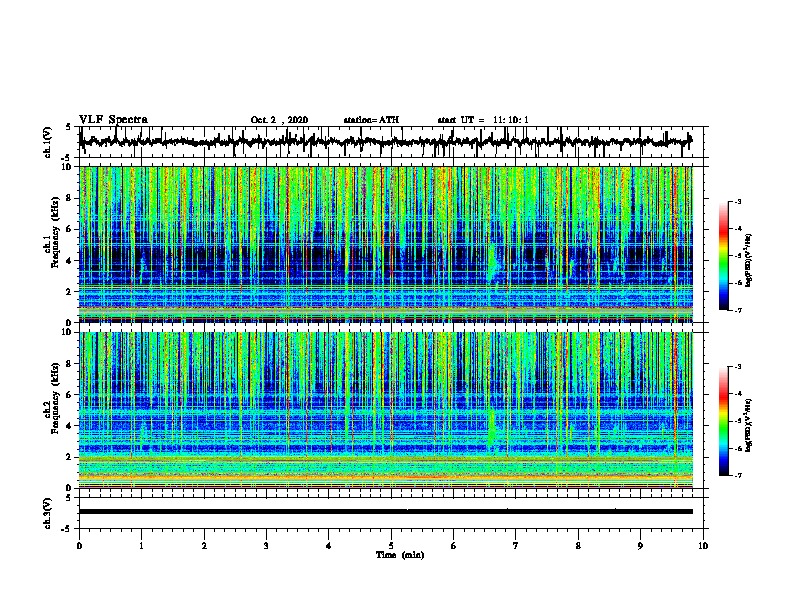Screen dimensions: 792x612
Task: Click the 'VLF Spectra' title text
Action: [x=113, y=120]
